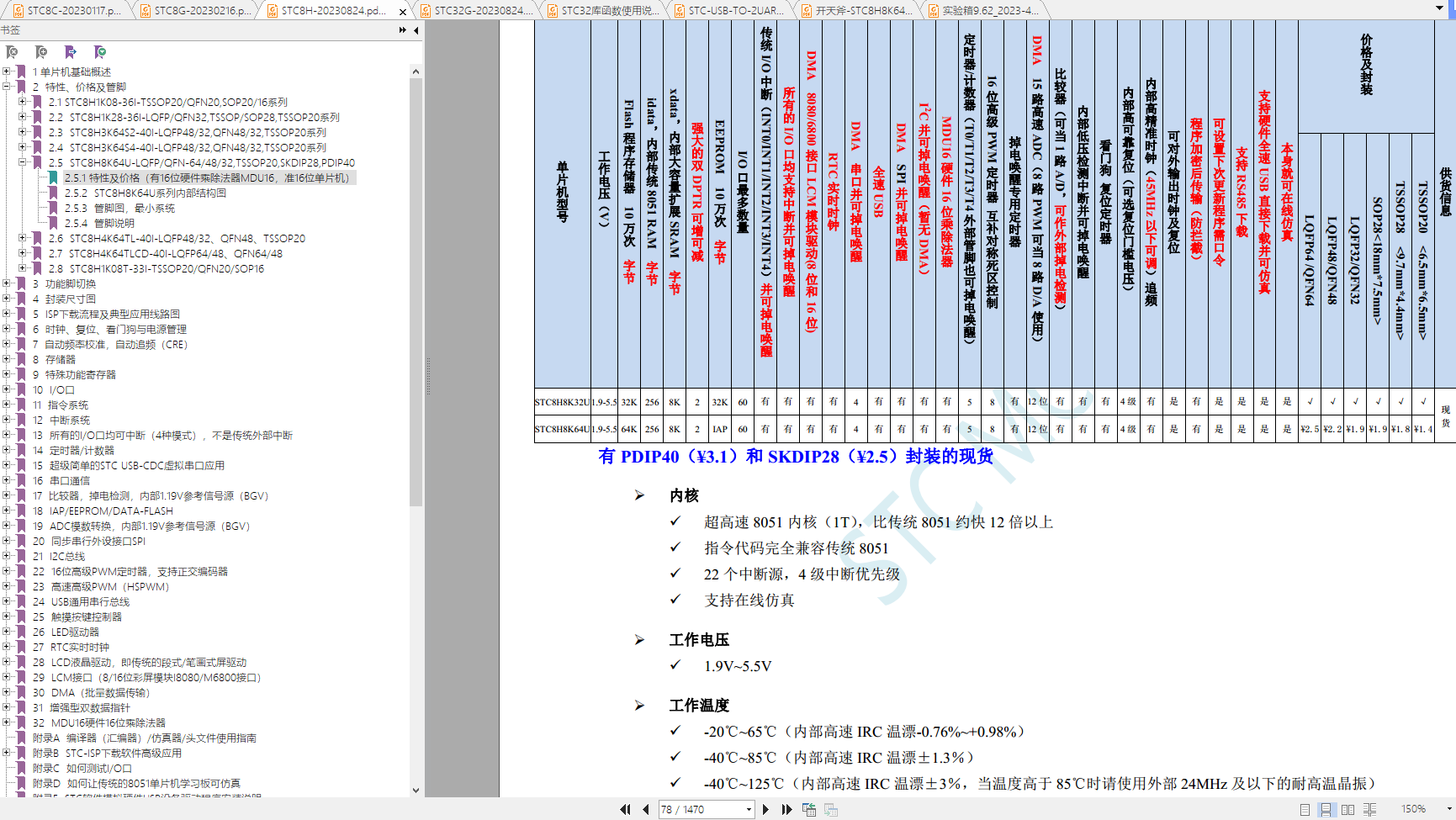The height and width of the screenshot is (820, 1456).
Task: Click the 书签 panel title
Action: point(10,30)
